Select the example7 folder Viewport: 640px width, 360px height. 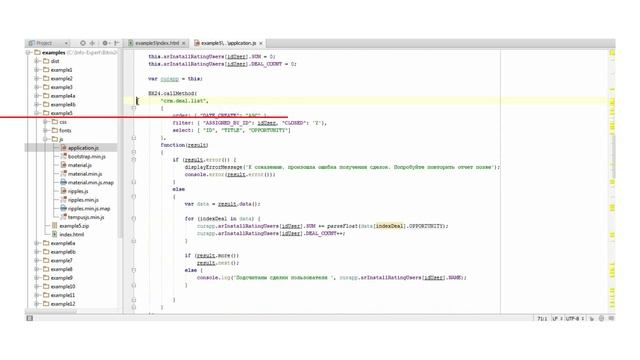click(x=62, y=260)
